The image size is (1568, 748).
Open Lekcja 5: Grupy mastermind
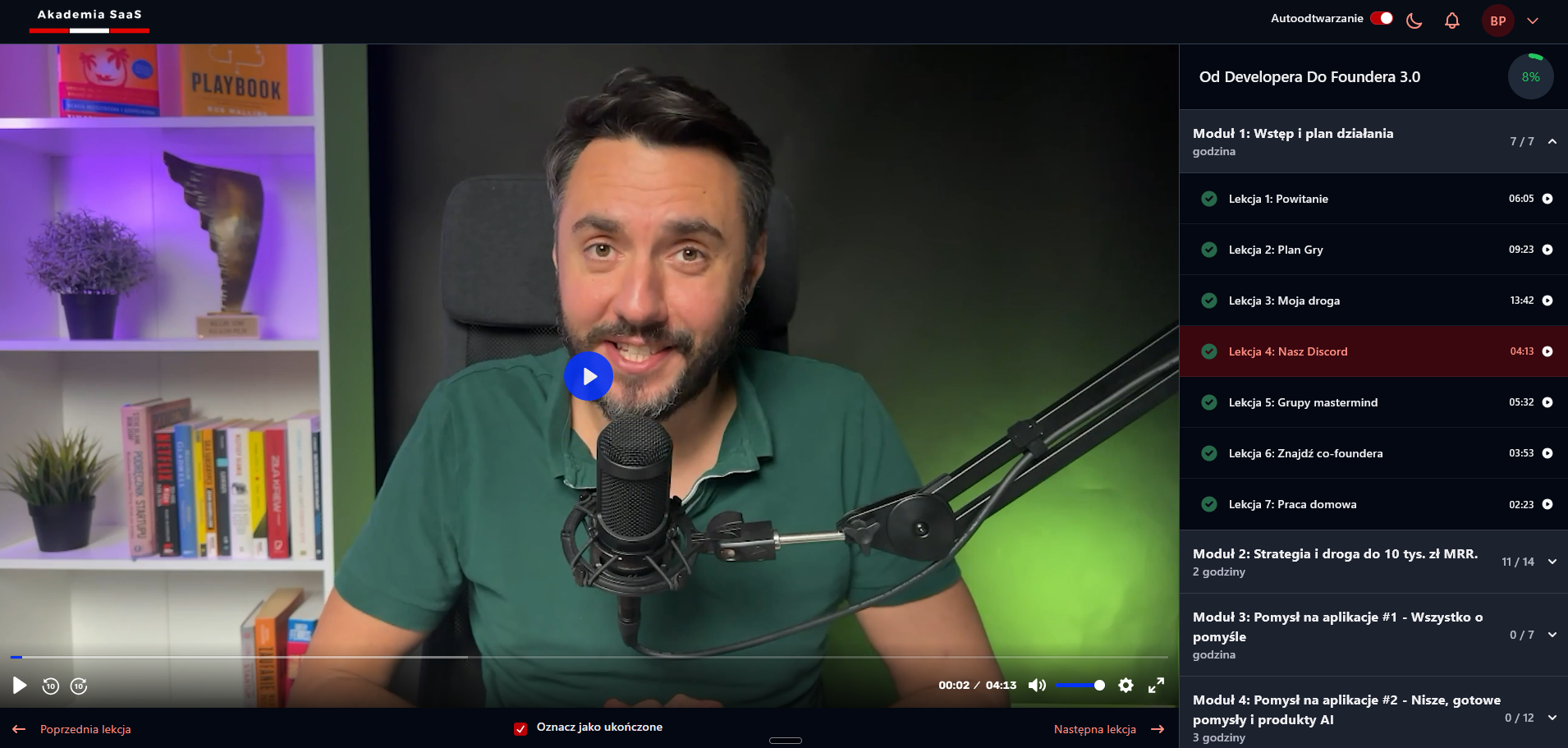[1373, 402]
